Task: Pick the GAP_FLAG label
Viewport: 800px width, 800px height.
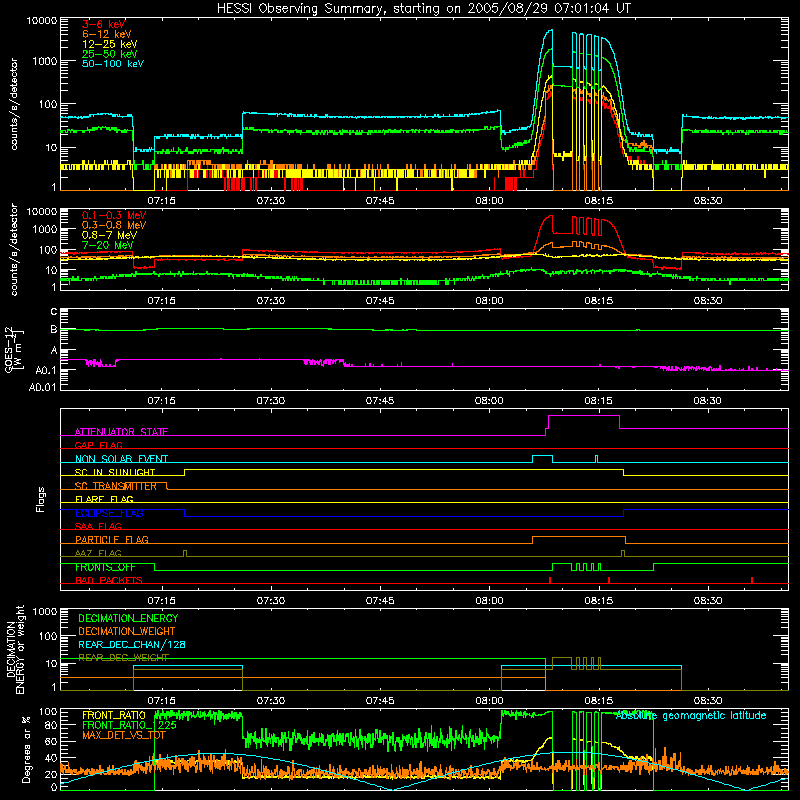Action: (99, 445)
